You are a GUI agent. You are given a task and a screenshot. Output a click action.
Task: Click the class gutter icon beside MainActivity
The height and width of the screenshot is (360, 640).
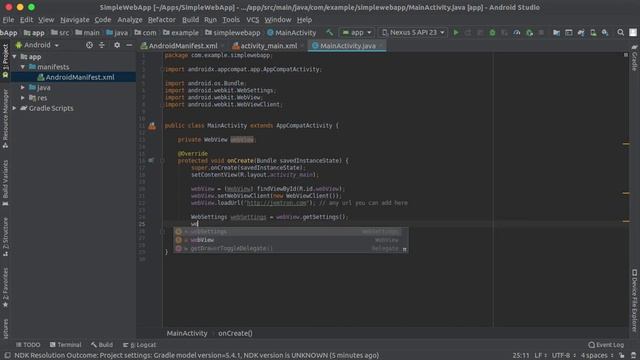152,126
